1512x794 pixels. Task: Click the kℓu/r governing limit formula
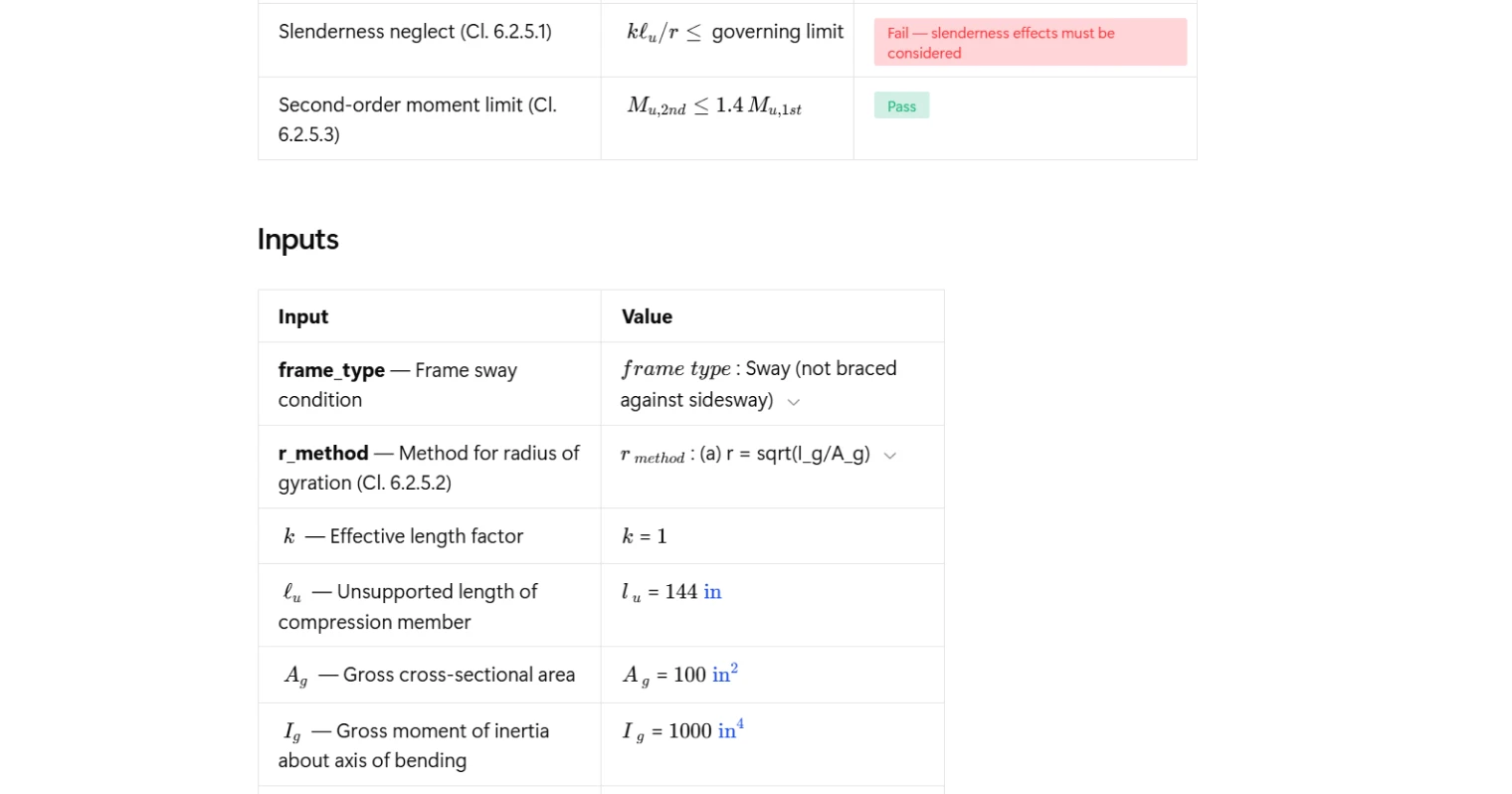[734, 32]
